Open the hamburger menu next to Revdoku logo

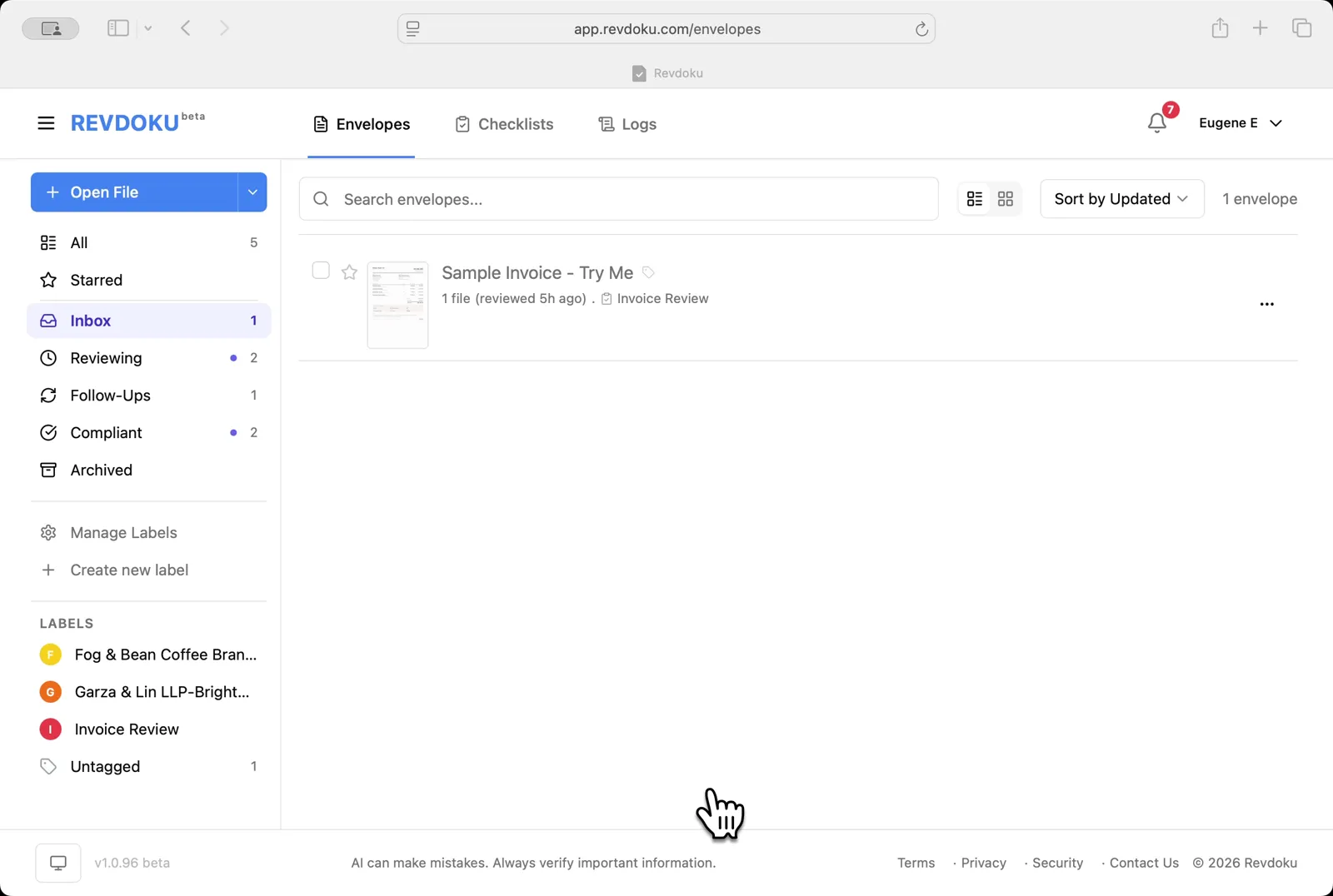46,122
